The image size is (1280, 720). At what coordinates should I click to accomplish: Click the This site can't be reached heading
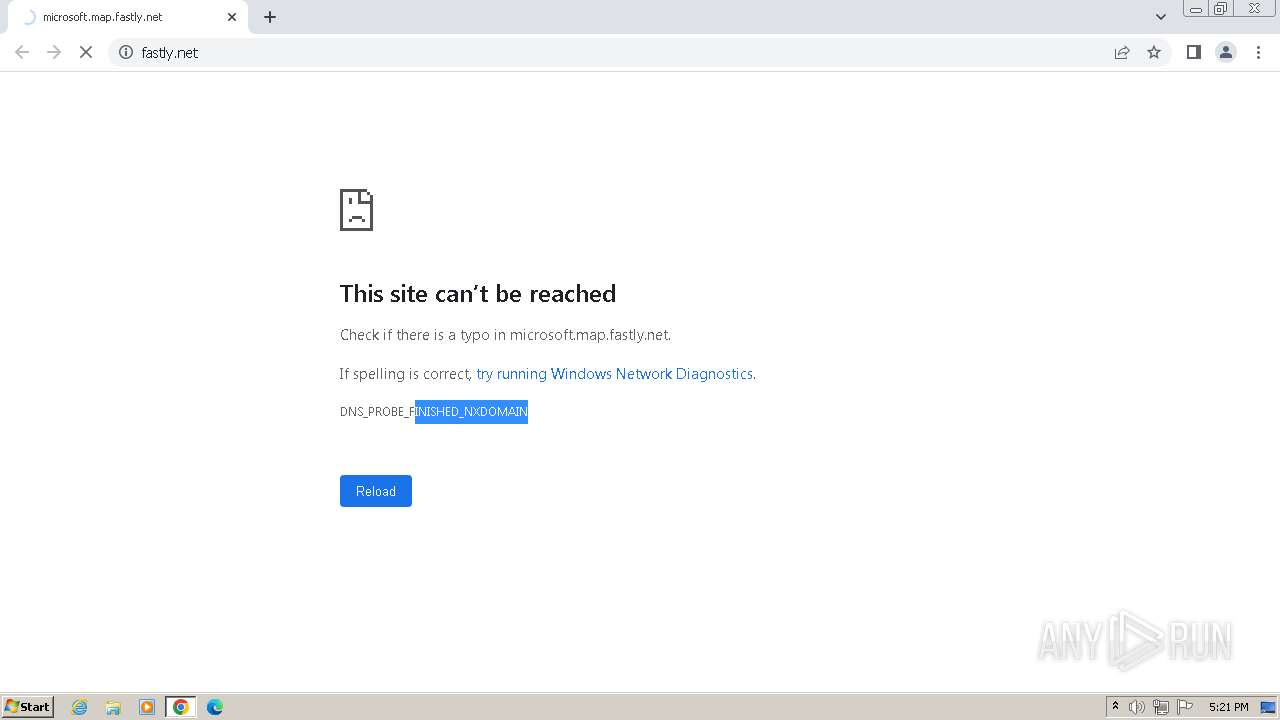[x=478, y=293]
